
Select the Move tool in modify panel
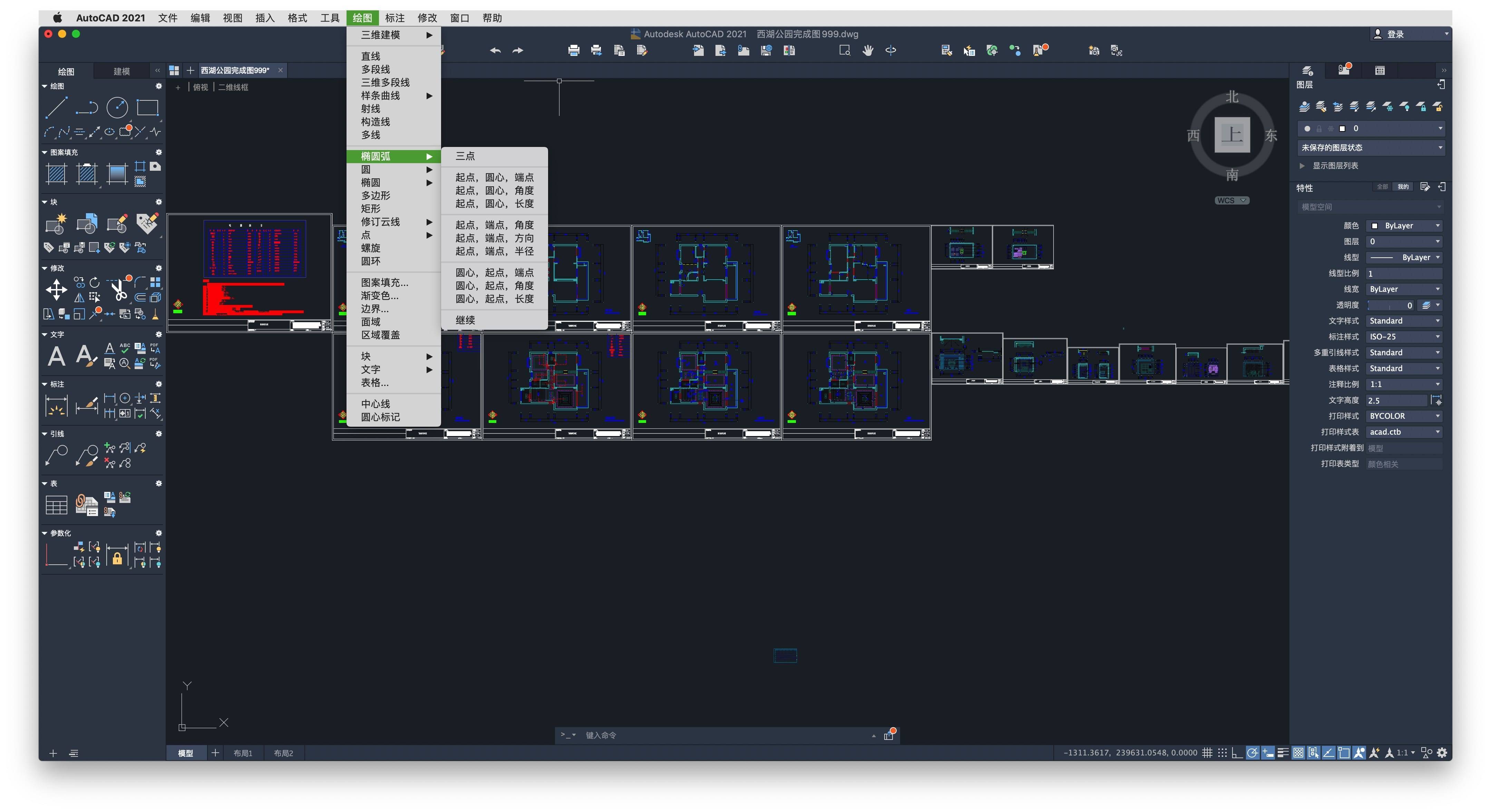pyautogui.click(x=56, y=290)
